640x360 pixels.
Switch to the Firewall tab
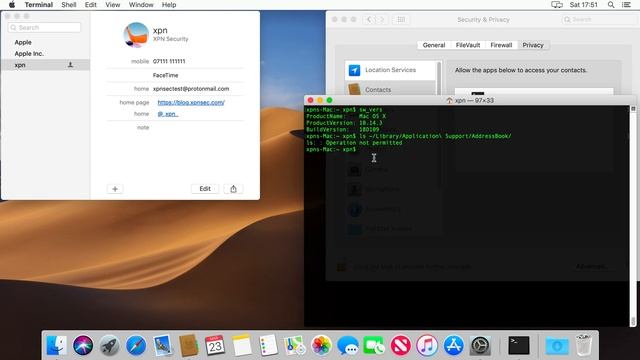tap(501, 45)
